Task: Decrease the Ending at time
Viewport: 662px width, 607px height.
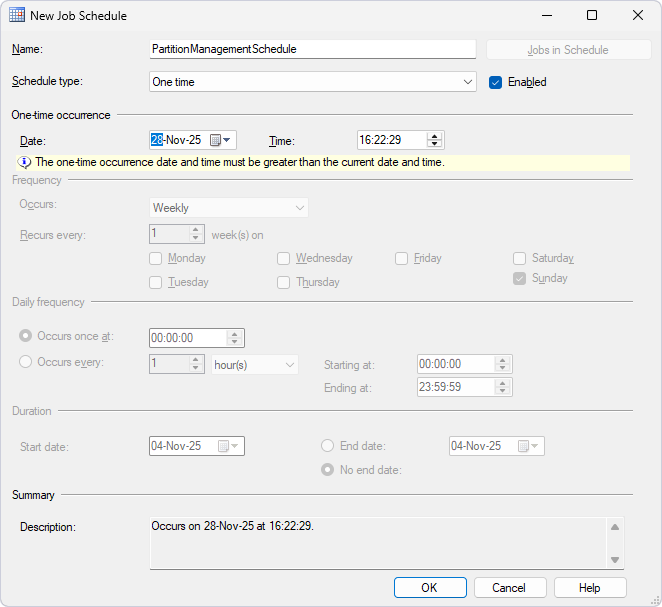Action: click(502, 390)
